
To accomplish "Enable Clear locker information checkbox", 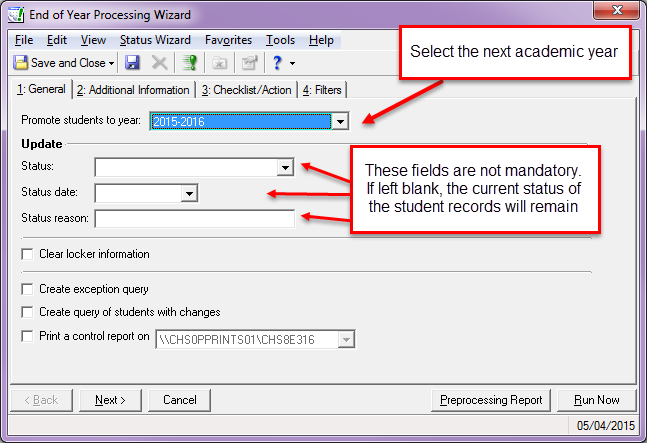I will click(27, 254).
